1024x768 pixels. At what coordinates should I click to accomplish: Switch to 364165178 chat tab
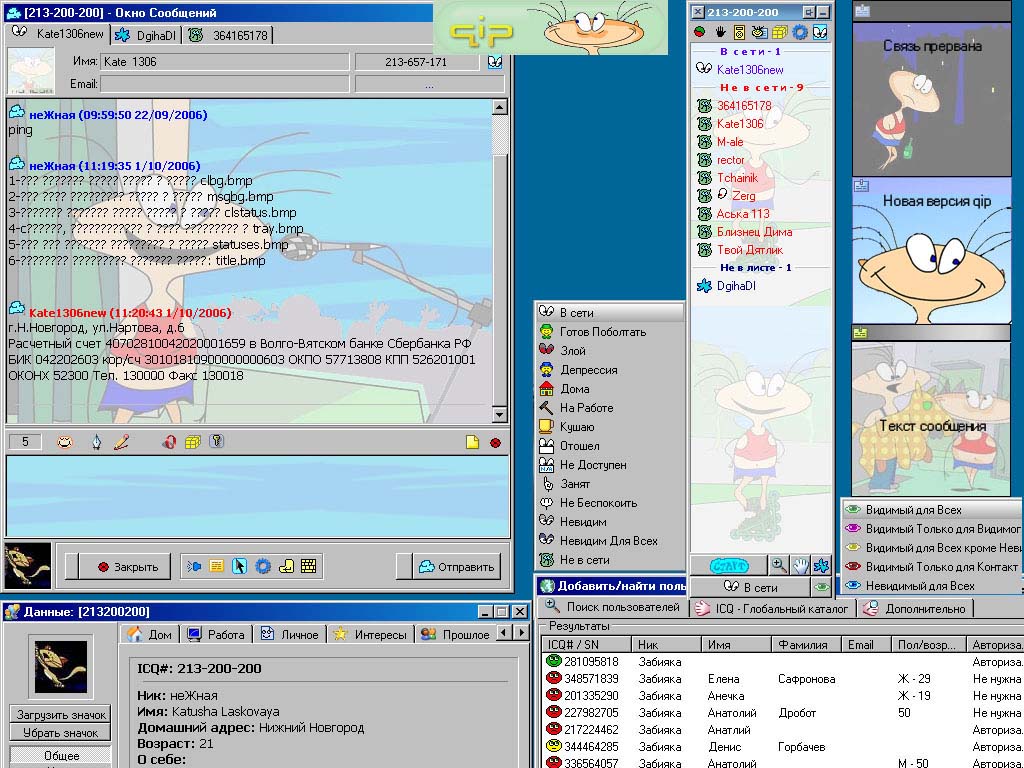pos(228,36)
